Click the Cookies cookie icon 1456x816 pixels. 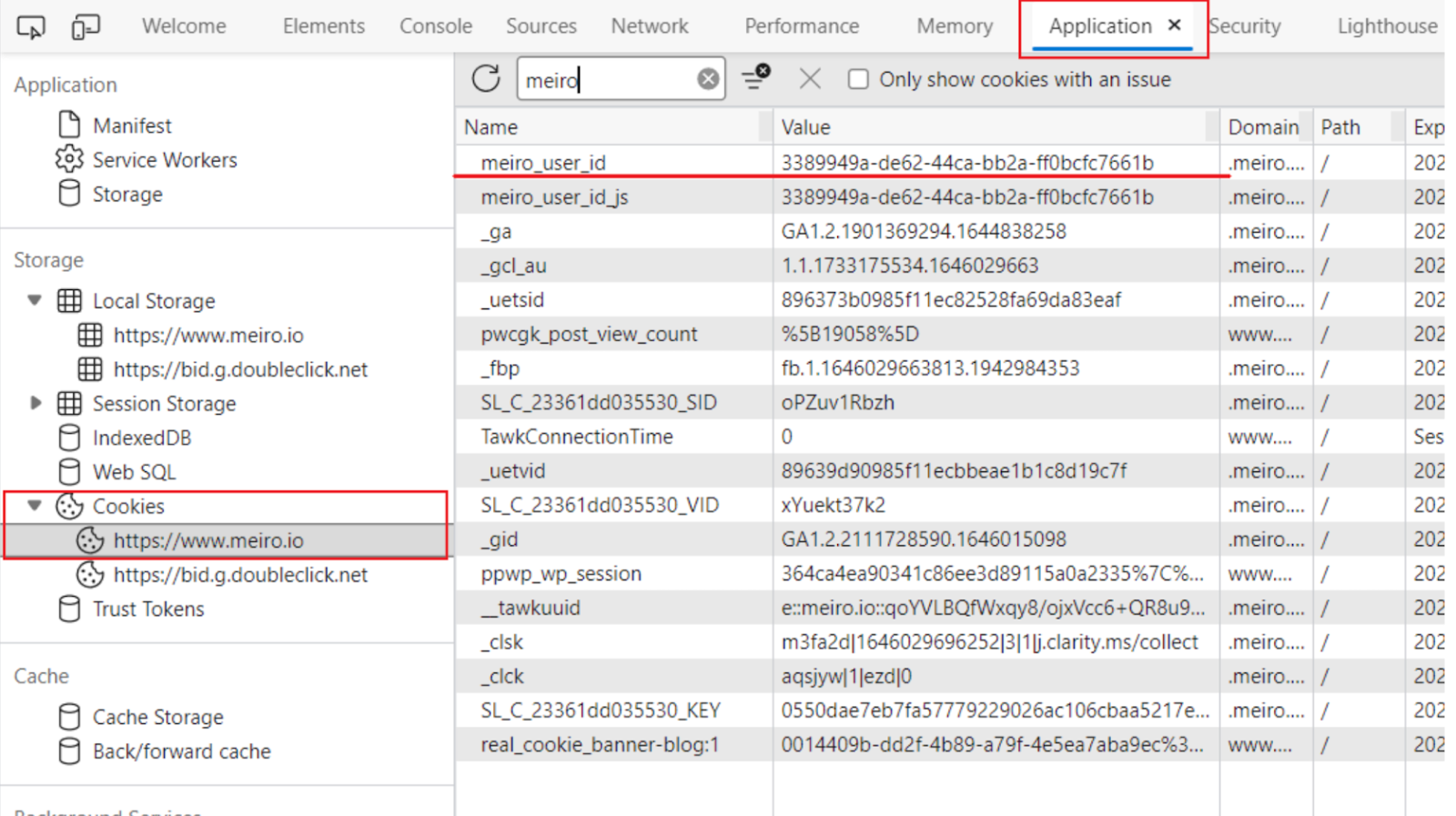coord(69,506)
